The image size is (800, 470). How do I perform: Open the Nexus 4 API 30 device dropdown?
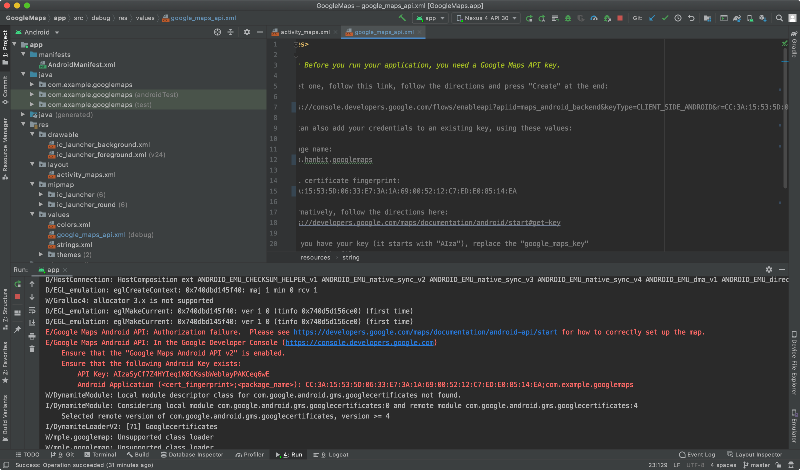(486, 18)
